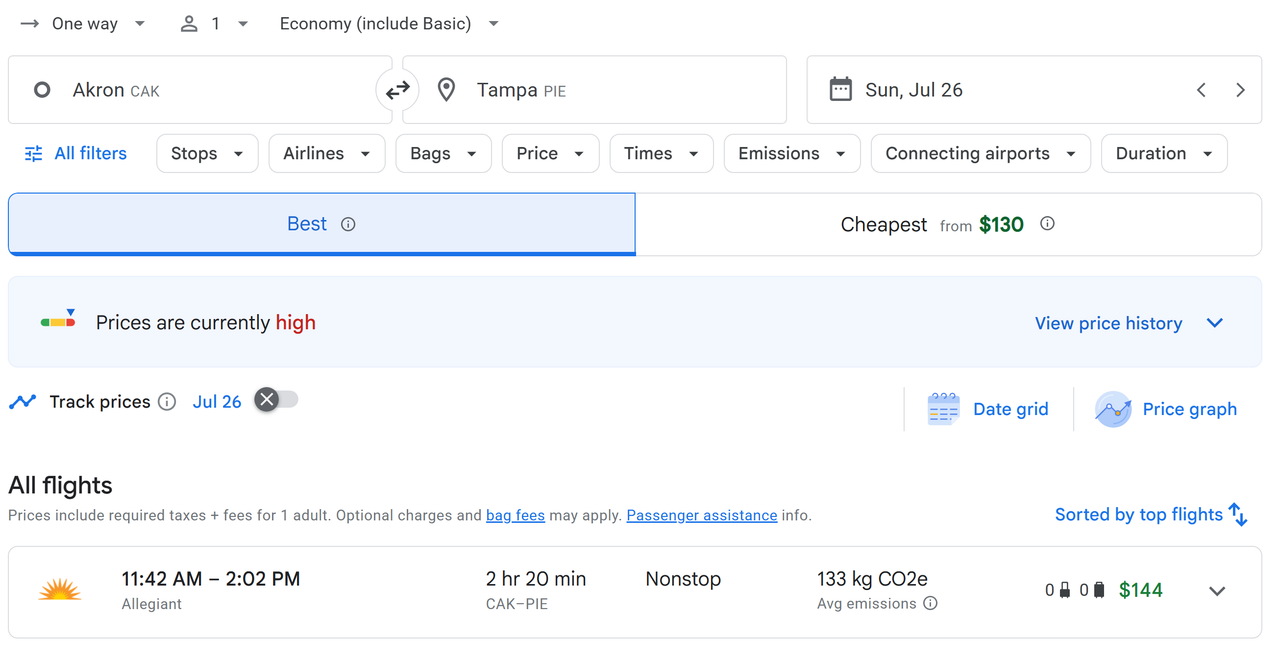Open the One way trip type dropdown
1280x663 pixels.
click(84, 24)
